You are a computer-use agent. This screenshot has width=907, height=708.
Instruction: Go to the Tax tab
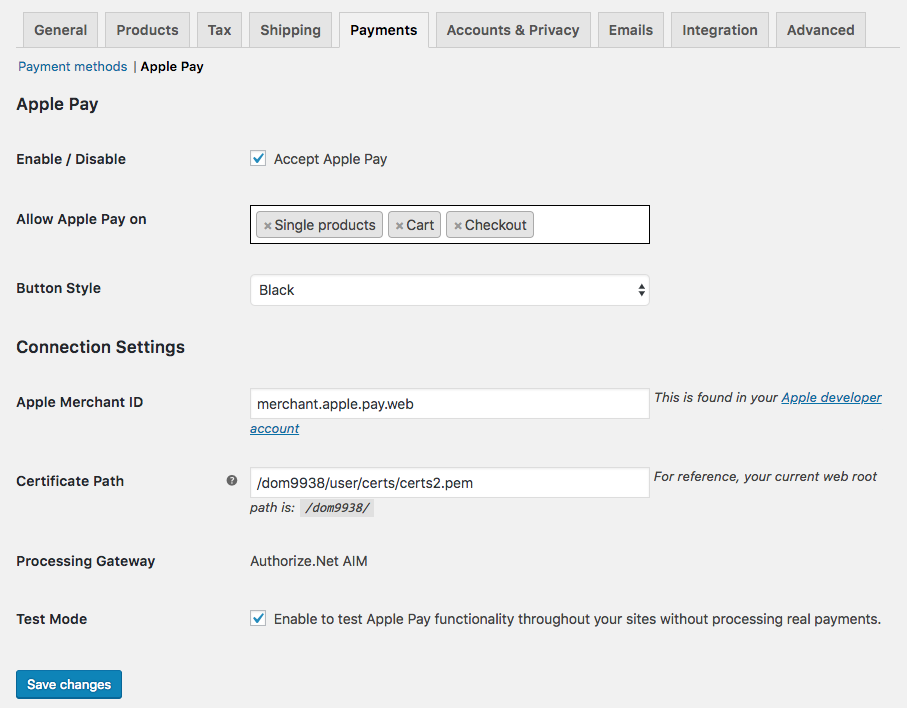click(219, 30)
